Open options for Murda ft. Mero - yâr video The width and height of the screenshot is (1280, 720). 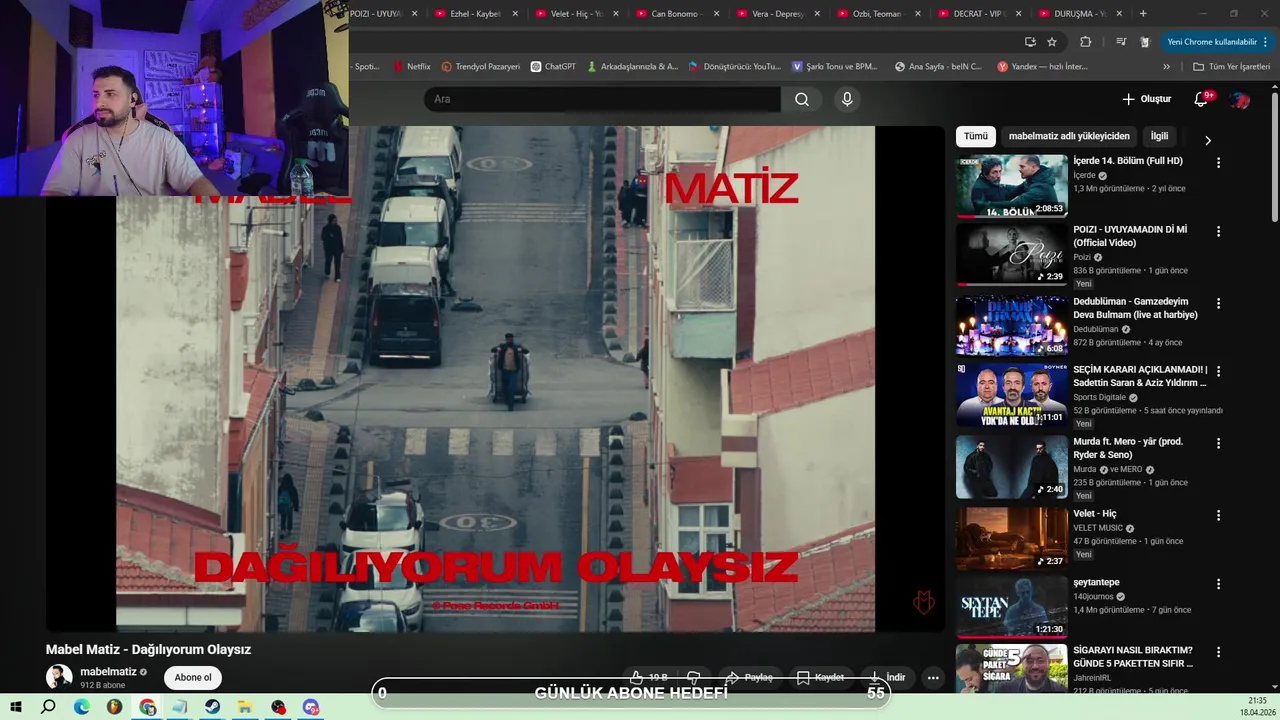[1218, 443]
